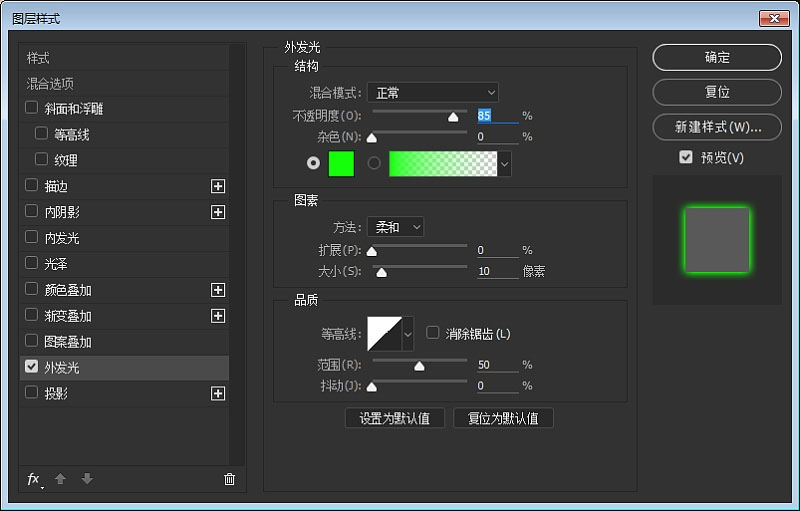Click the plus icon next to 描边
Image resolution: width=800 pixels, height=511 pixels.
click(x=218, y=186)
